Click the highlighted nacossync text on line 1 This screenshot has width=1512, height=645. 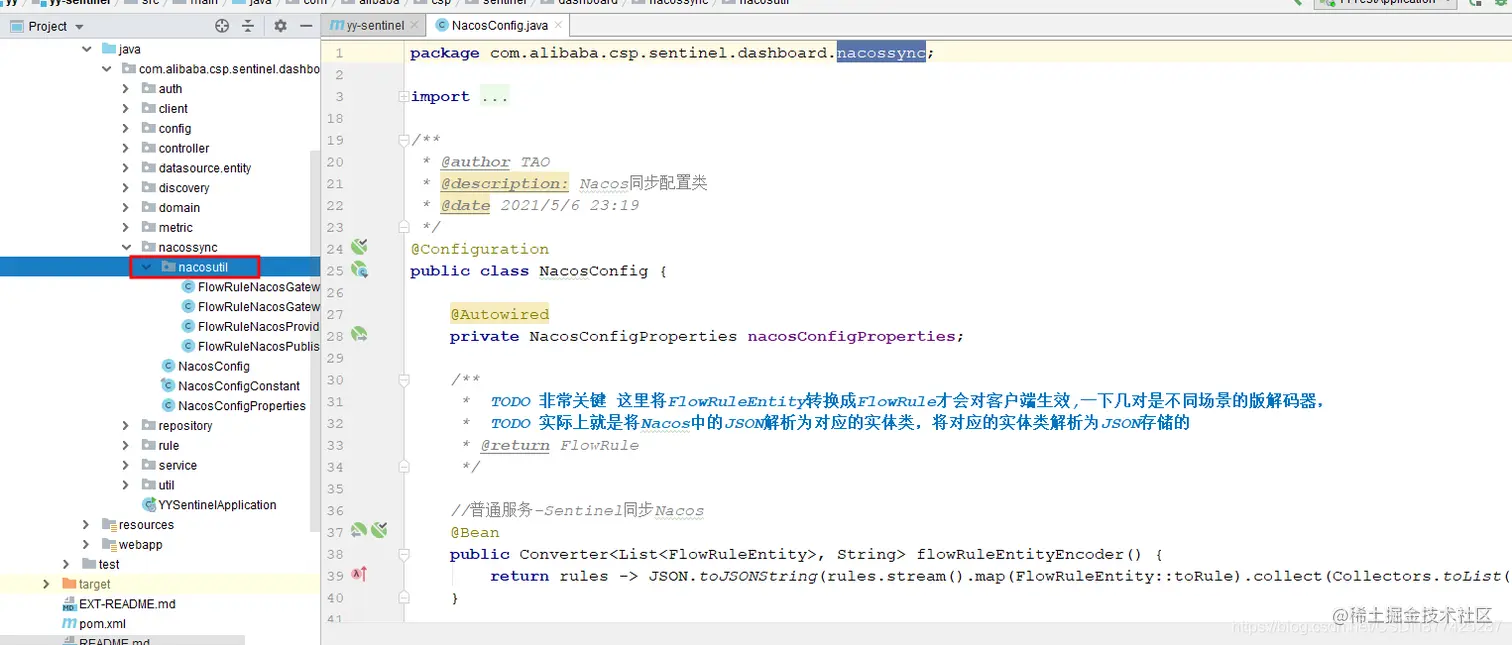click(x=881, y=53)
